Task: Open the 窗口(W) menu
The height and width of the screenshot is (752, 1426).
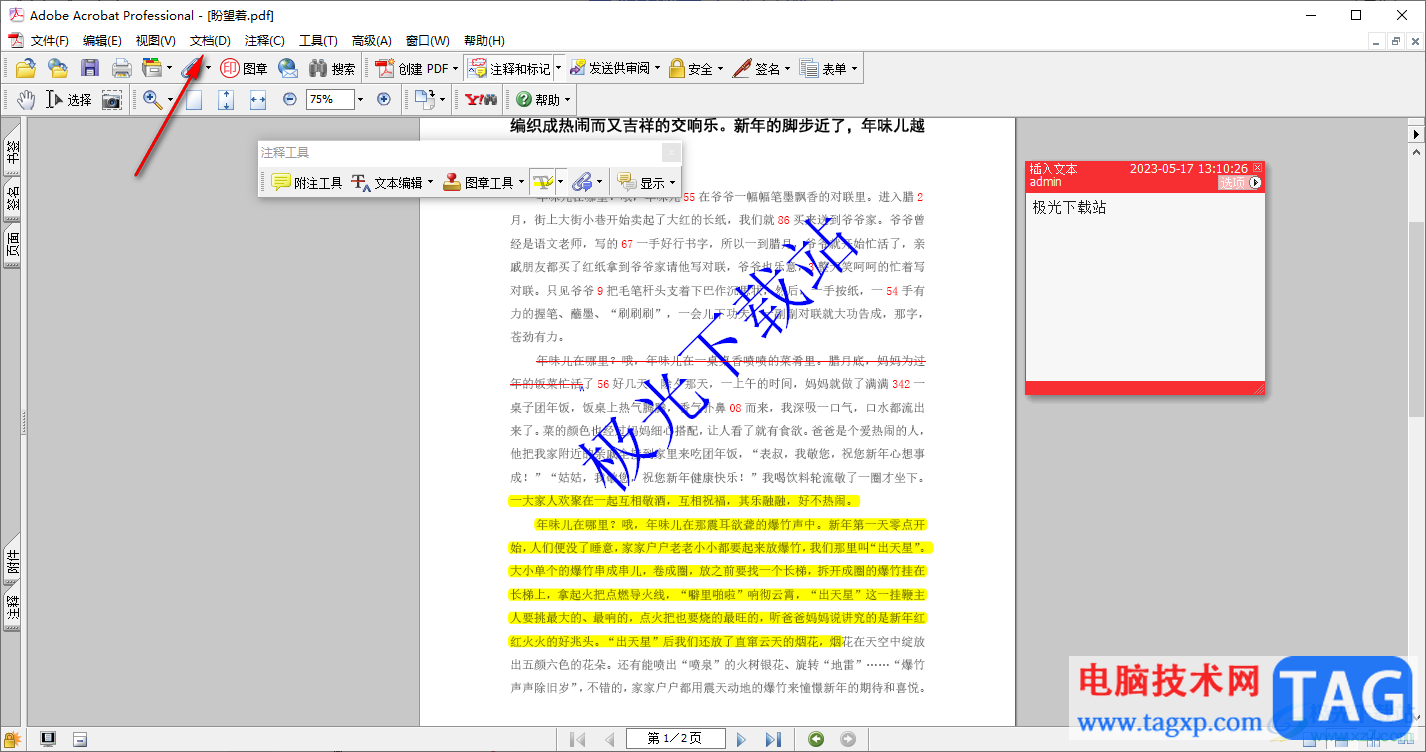Action: tap(428, 41)
